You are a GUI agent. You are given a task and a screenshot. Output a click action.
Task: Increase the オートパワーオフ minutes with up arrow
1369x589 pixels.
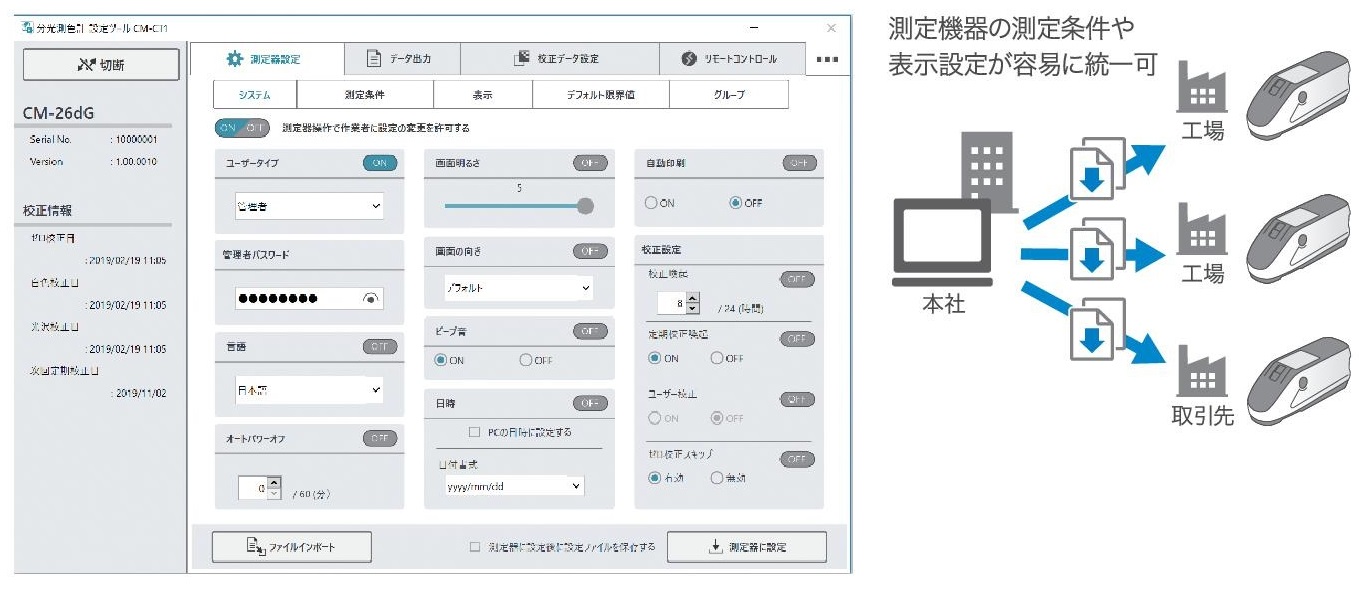point(275,482)
